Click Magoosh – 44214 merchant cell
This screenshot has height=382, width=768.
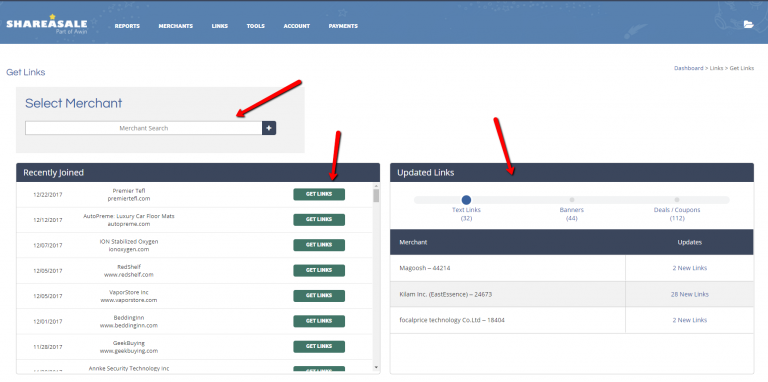point(507,268)
